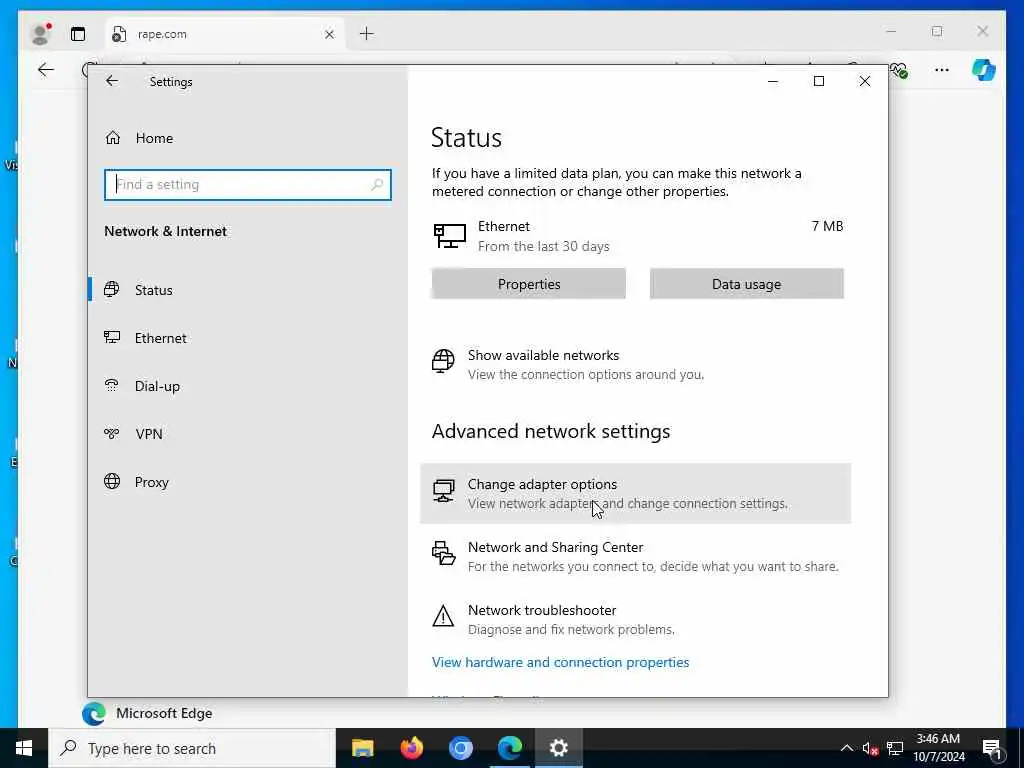This screenshot has height=768, width=1024.
Task: Click the Status globe icon in sidebar
Action: pyautogui.click(x=112, y=289)
